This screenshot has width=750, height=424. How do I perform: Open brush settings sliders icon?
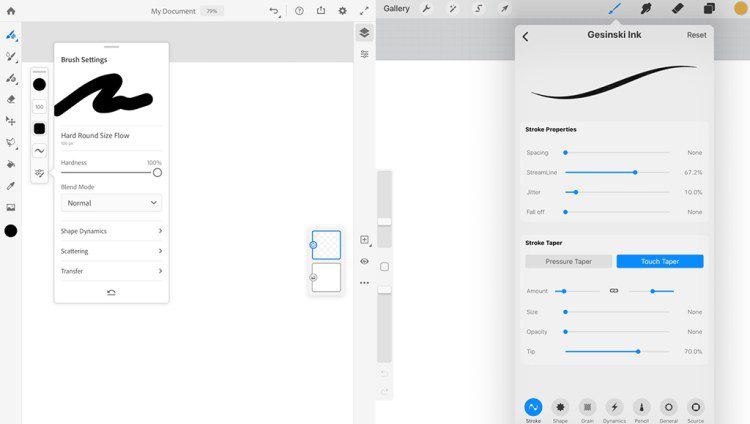(39, 173)
